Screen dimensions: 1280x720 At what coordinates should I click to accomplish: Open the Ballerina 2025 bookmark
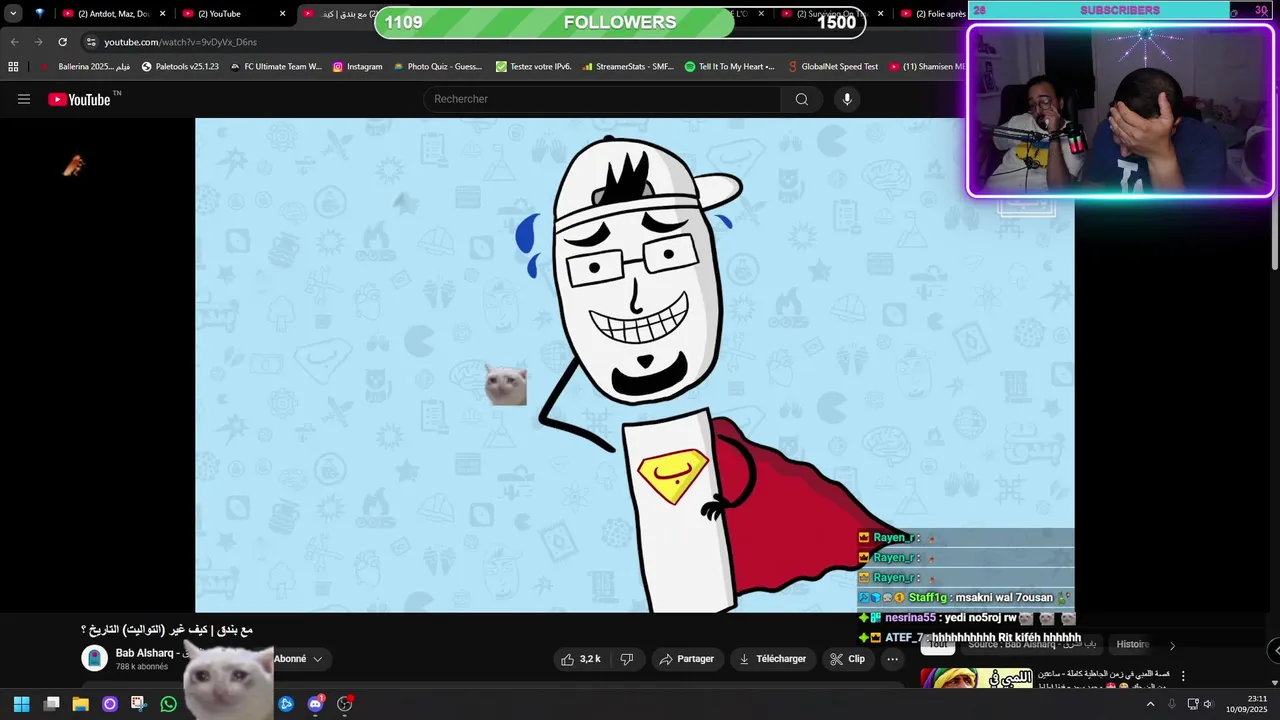click(85, 66)
